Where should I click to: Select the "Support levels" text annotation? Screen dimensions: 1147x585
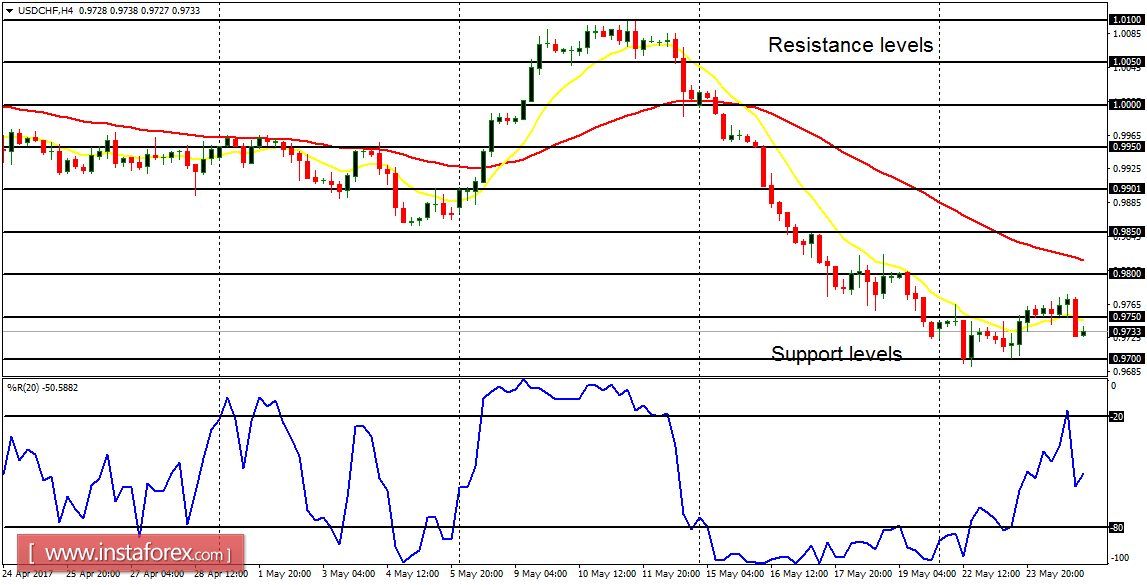[836, 354]
